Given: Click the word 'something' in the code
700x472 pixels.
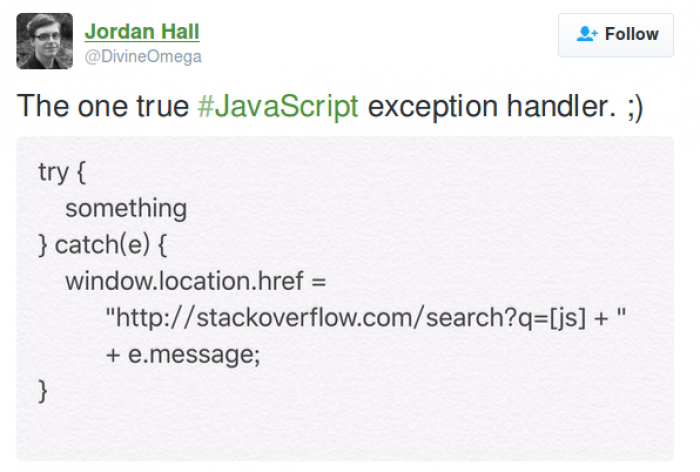Looking at the screenshot, I should 126,209.
